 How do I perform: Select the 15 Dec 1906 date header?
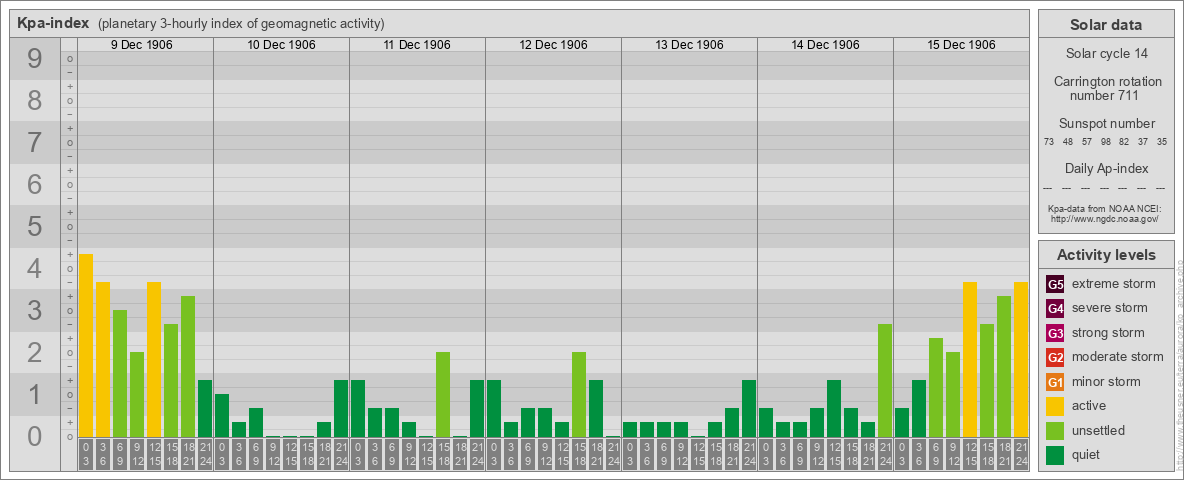(961, 45)
